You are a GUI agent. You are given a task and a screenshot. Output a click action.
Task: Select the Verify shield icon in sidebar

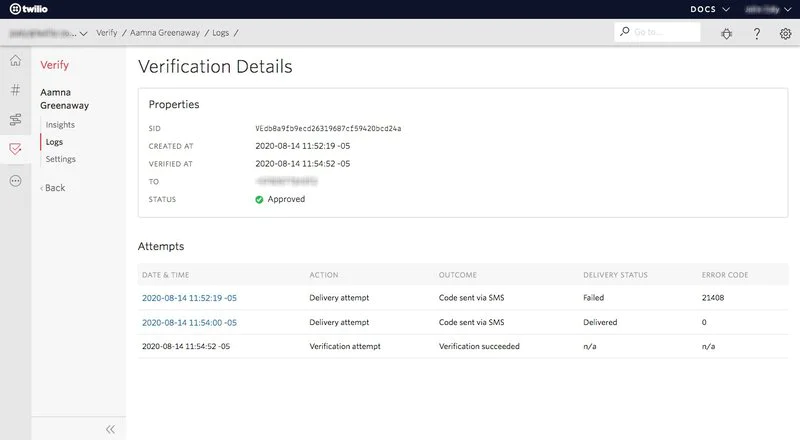click(x=15, y=150)
